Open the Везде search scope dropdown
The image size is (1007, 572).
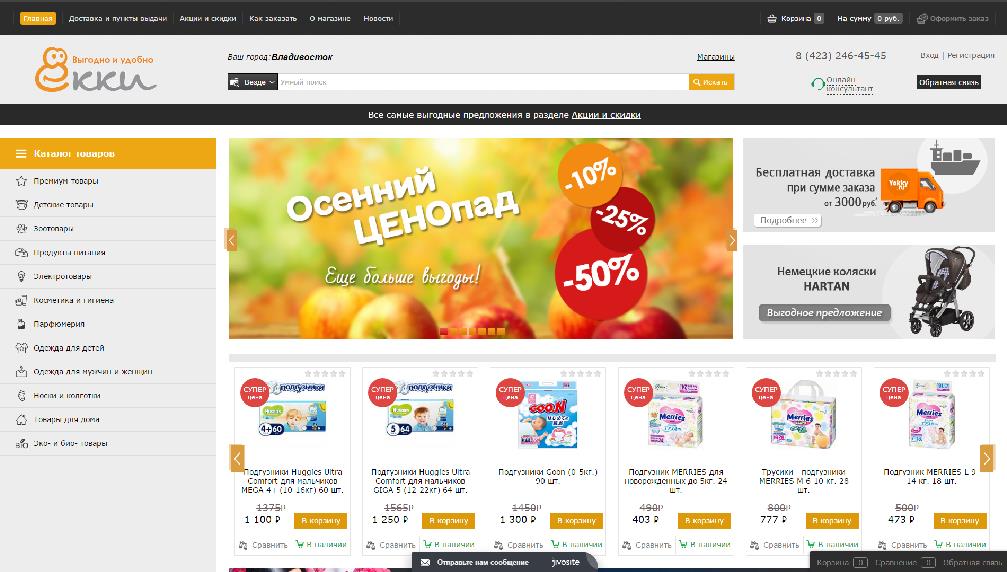[x=252, y=82]
